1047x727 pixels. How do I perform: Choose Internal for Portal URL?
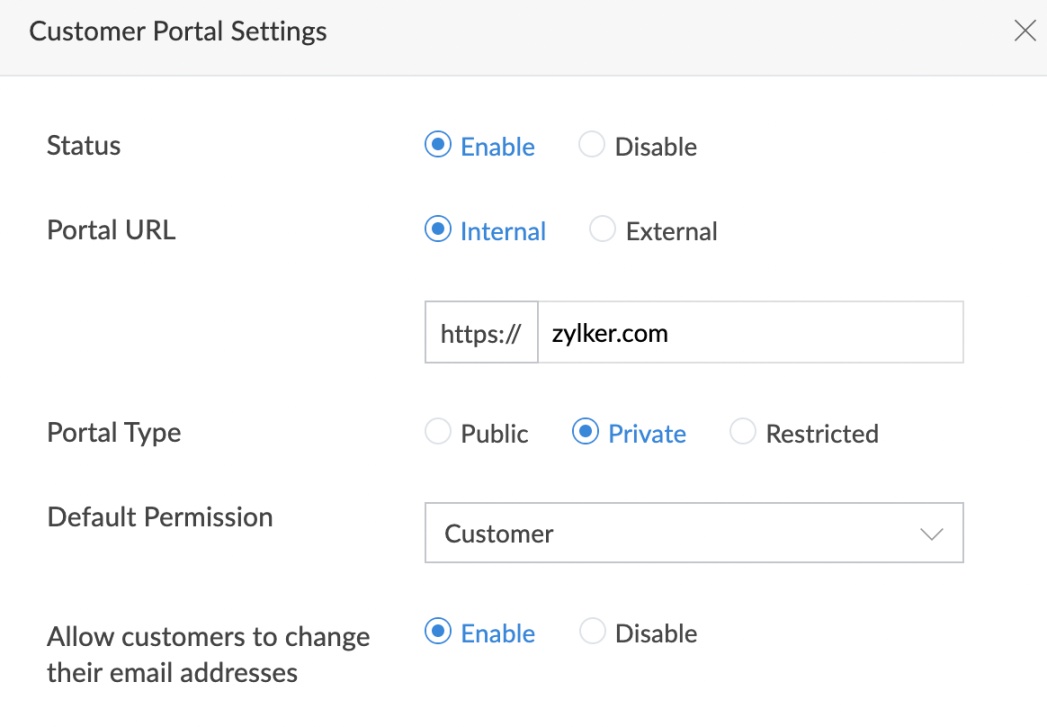point(437,231)
